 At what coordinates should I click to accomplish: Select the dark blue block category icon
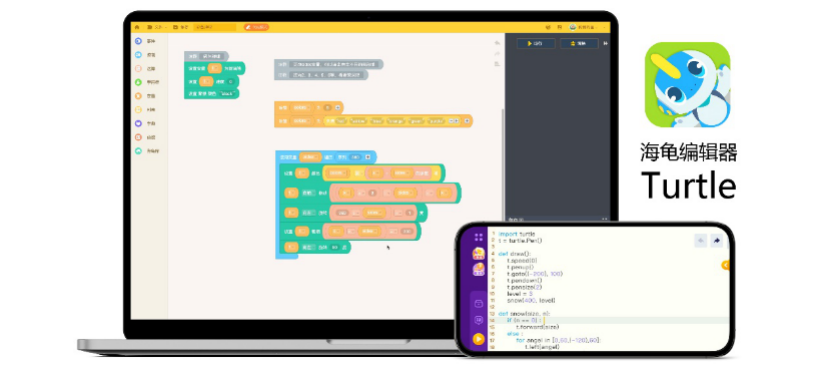click(138, 41)
